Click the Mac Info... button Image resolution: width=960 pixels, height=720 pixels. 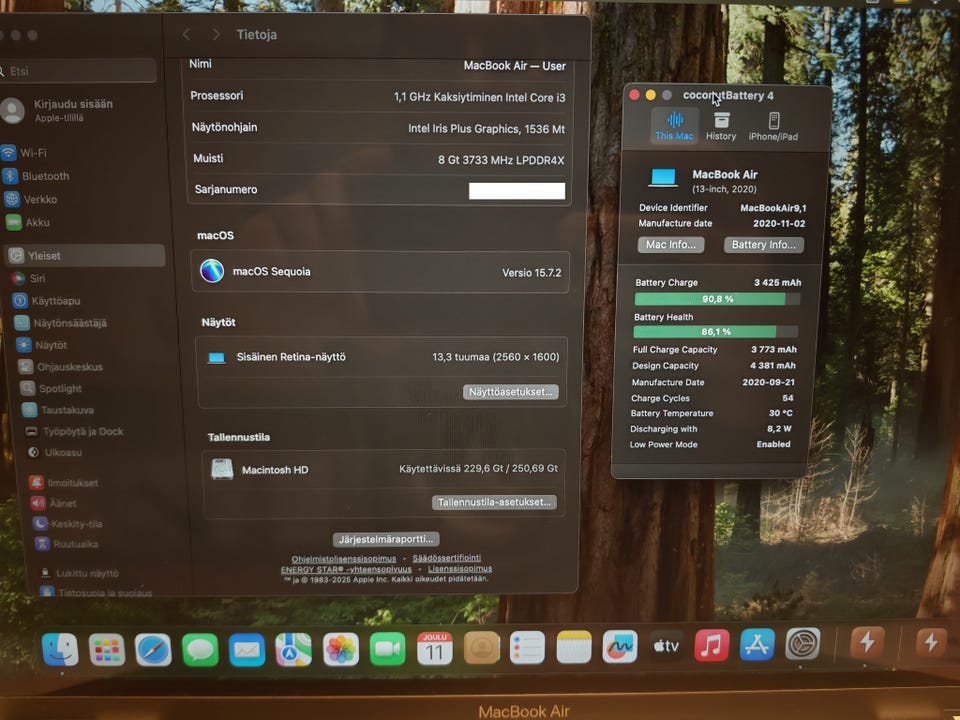(671, 245)
